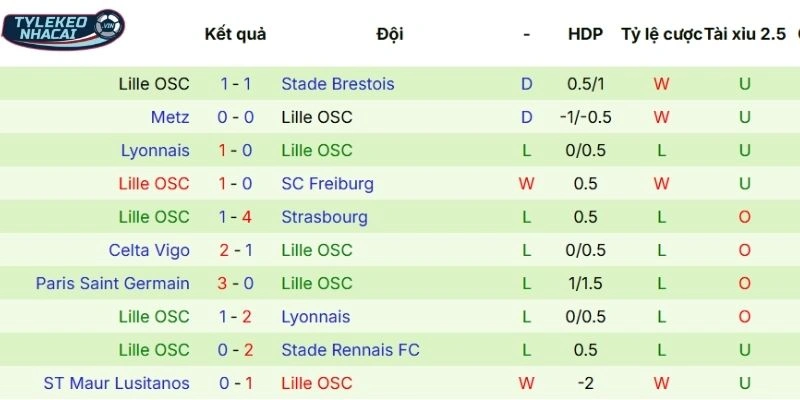Select the -2 handicap value
800x400 pixels.
pyautogui.click(x=585, y=383)
